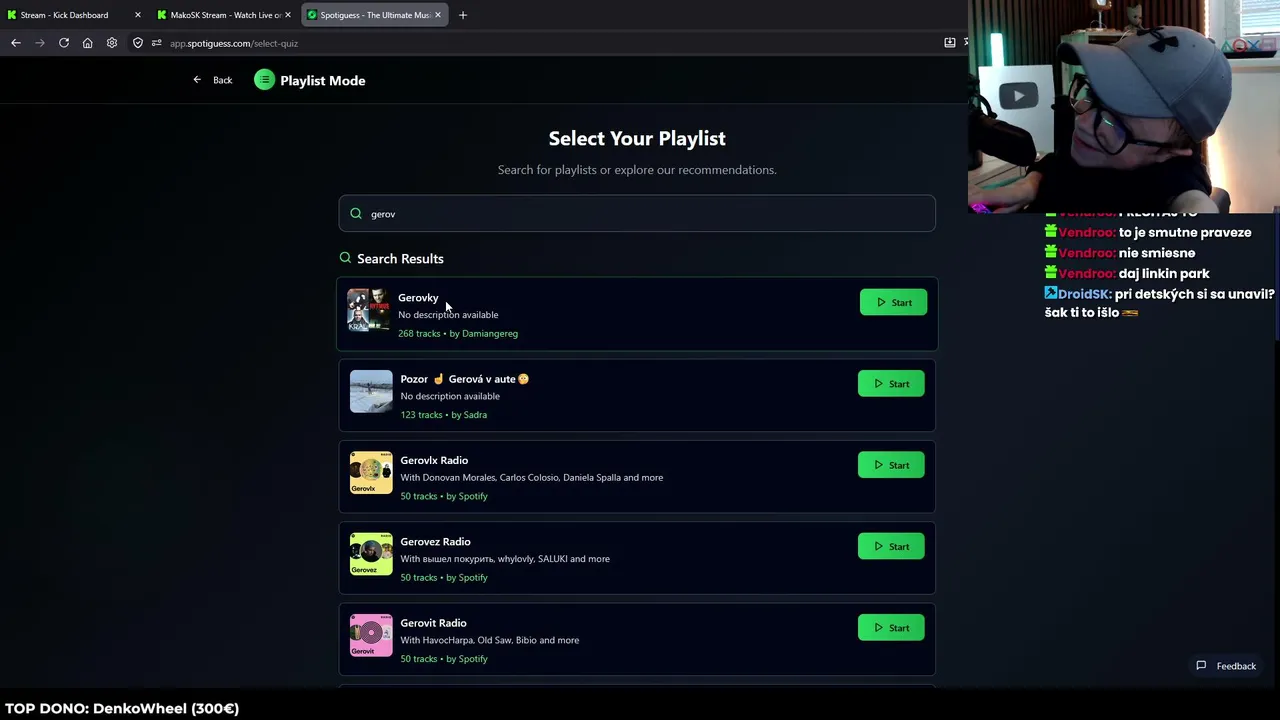The width and height of the screenshot is (1280, 720).
Task: Click the playlist search field
Action: 637,213
